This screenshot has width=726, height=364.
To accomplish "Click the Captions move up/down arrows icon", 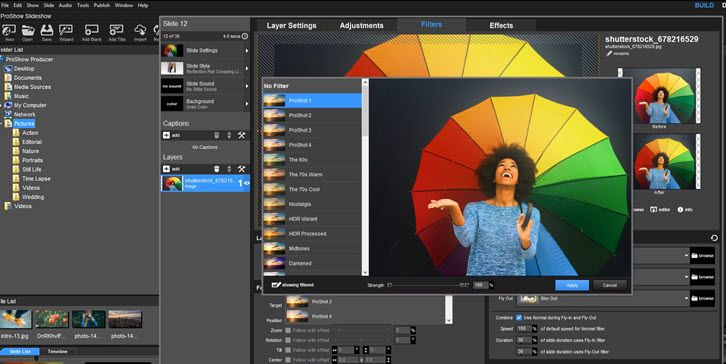I will pyautogui.click(x=229, y=135).
